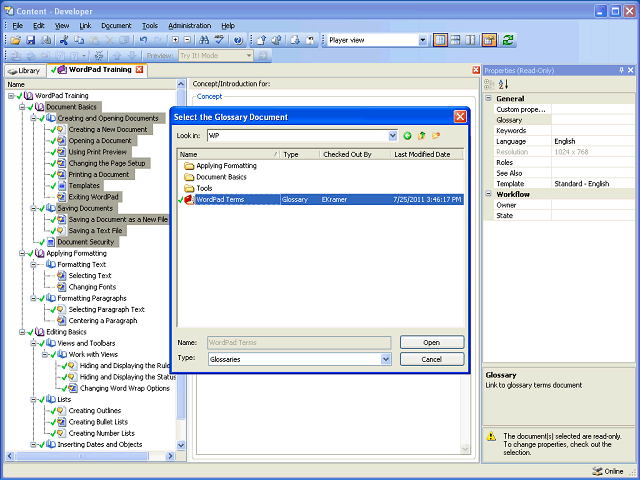
Task: Click the Alphabetical sort icon in Properties
Action: pyautogui.click(x=504, y=84)
